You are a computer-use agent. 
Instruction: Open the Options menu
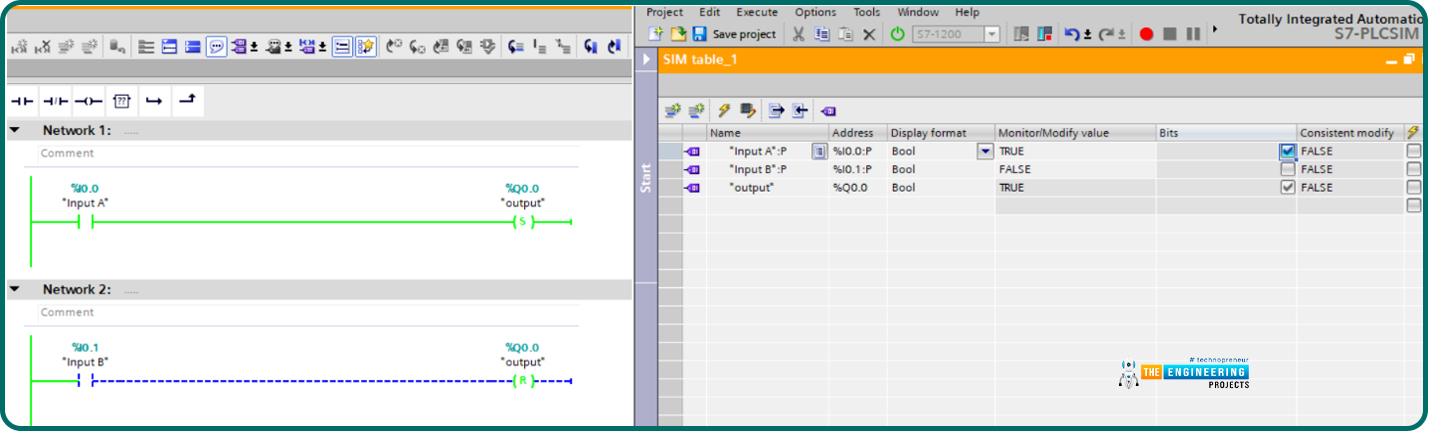(816, 12)
